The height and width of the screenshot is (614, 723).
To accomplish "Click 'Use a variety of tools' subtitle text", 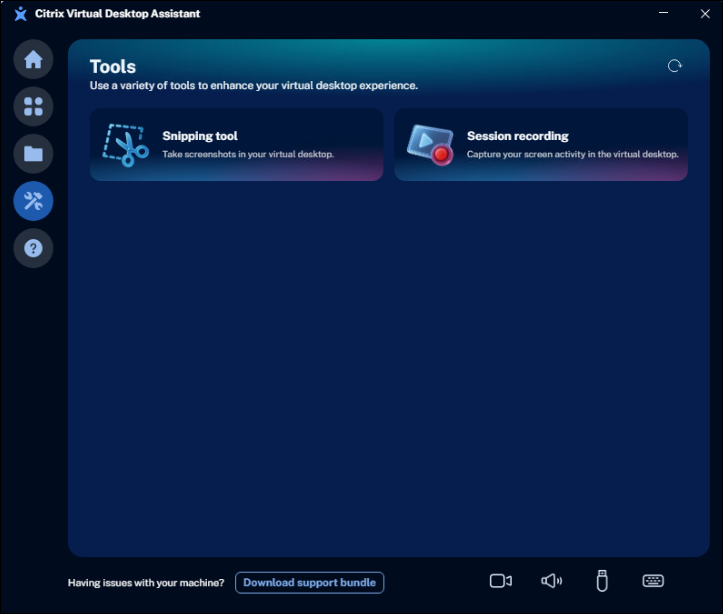I will 254,86.
